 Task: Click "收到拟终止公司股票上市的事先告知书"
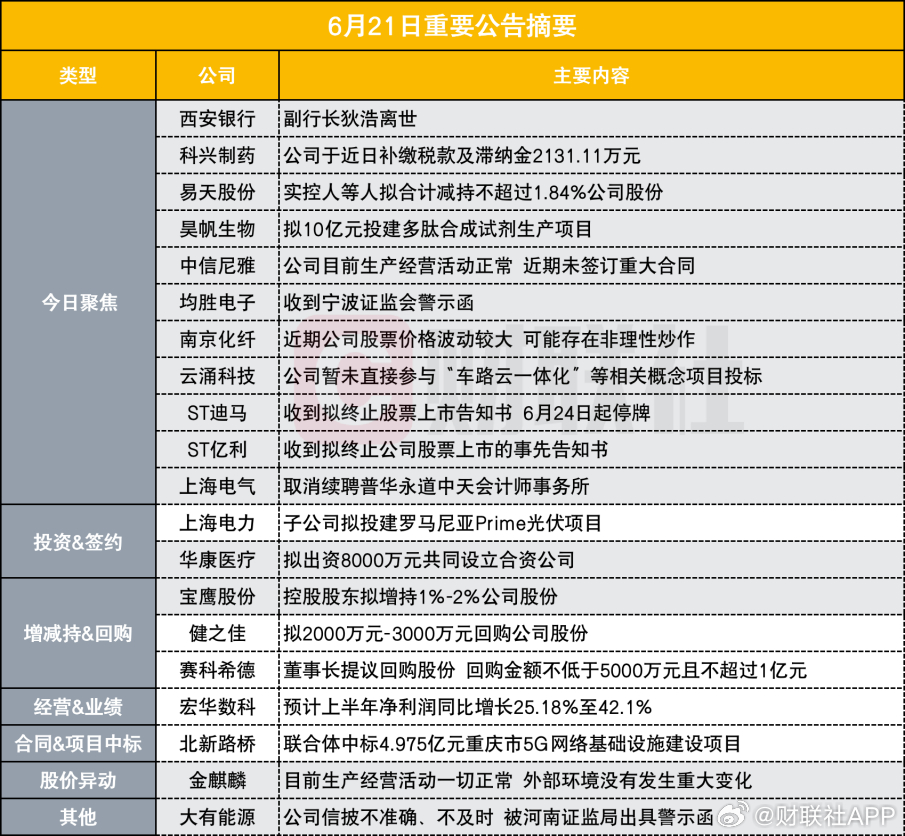click(x=446, y=450)
